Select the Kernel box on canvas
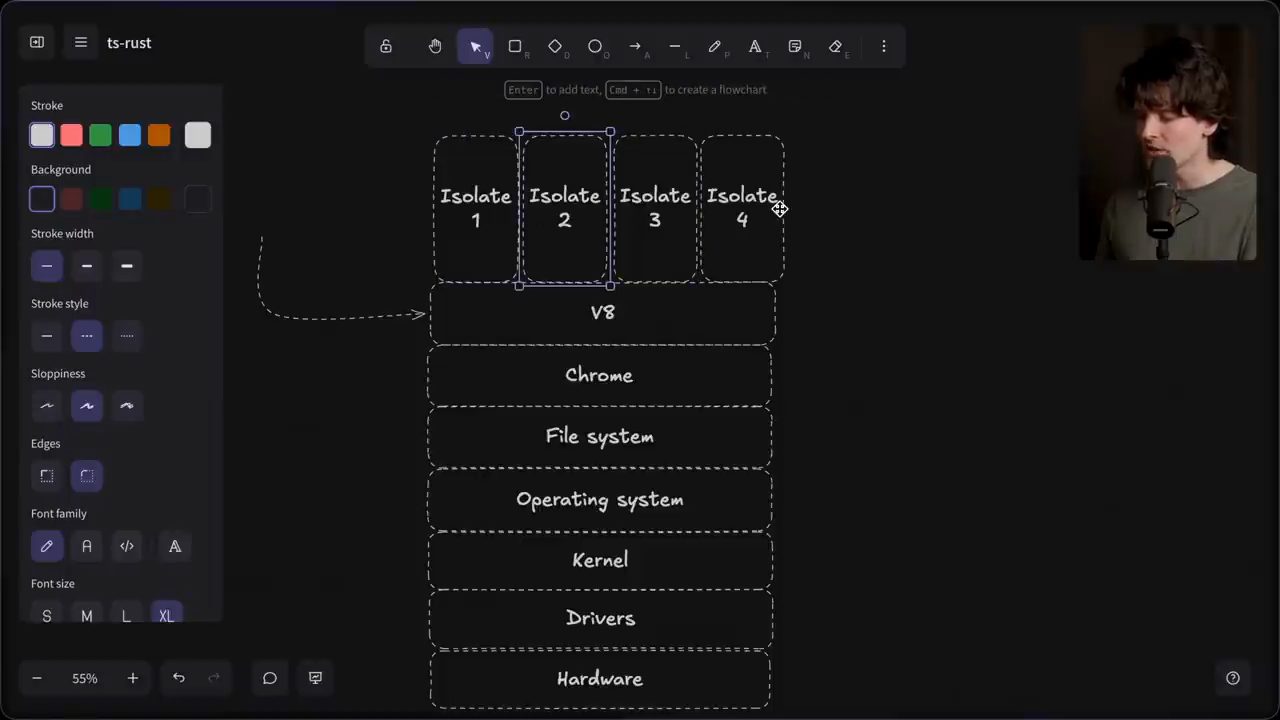This screenshot has width=1280, height=720. pos(600,560)
